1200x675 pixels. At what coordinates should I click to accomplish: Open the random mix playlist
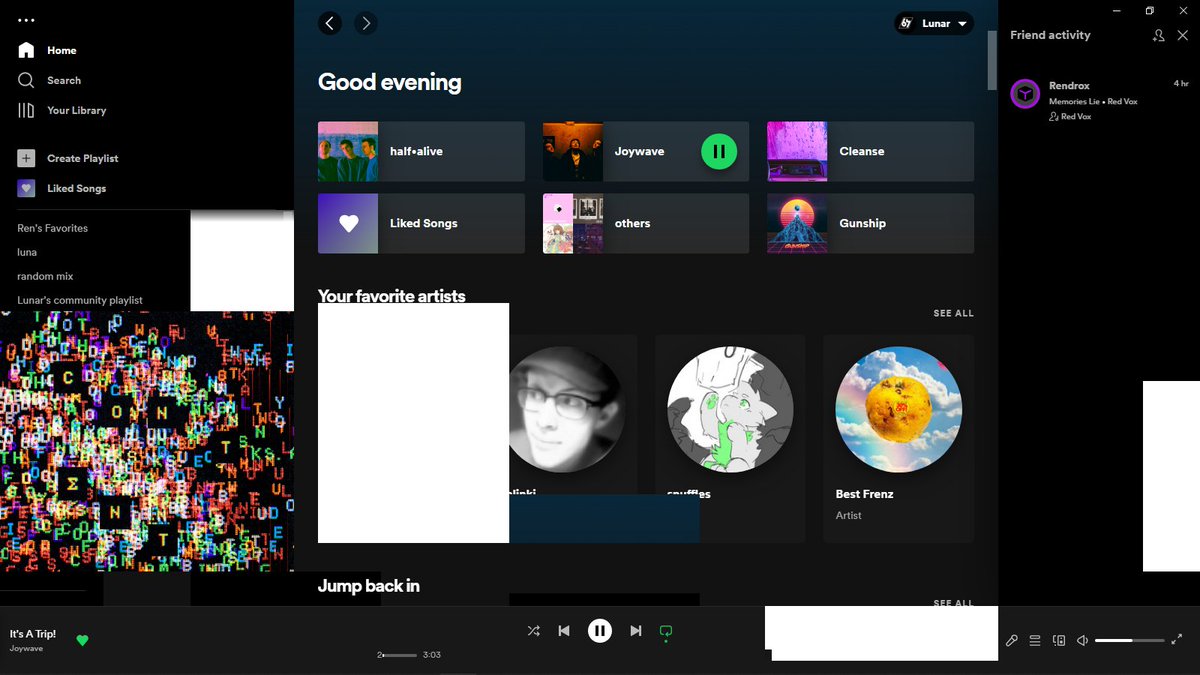(45, 276)
